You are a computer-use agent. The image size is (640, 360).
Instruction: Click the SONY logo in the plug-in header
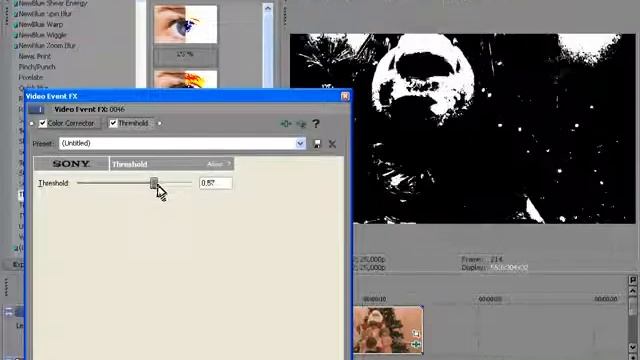(x=71, y=164)
